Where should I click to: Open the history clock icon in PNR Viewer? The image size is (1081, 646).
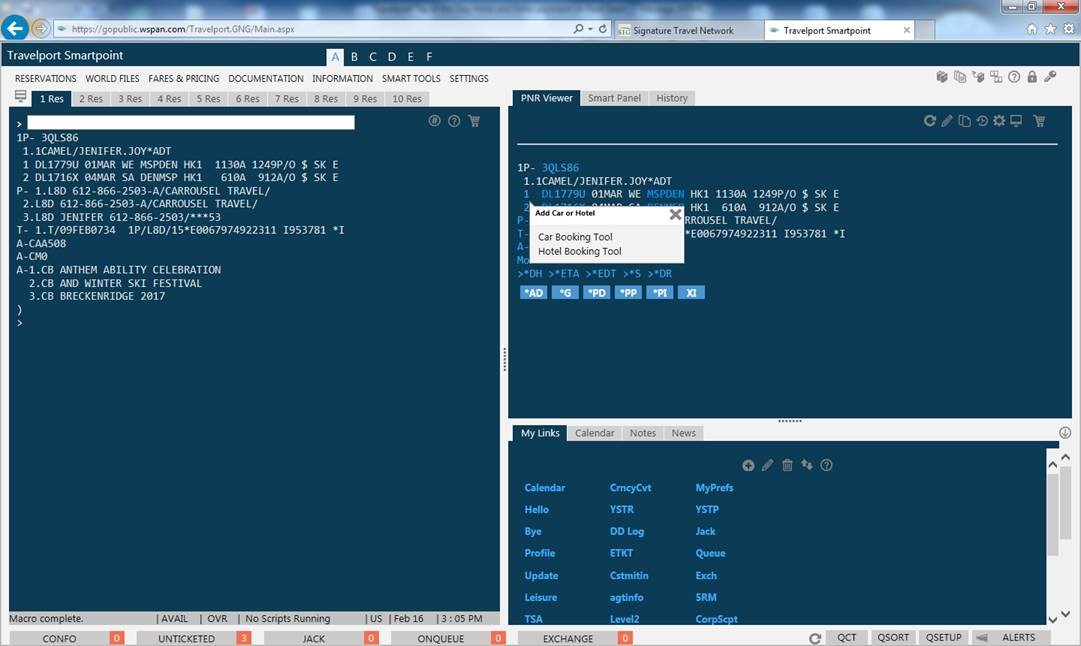(x=982, y=121)
